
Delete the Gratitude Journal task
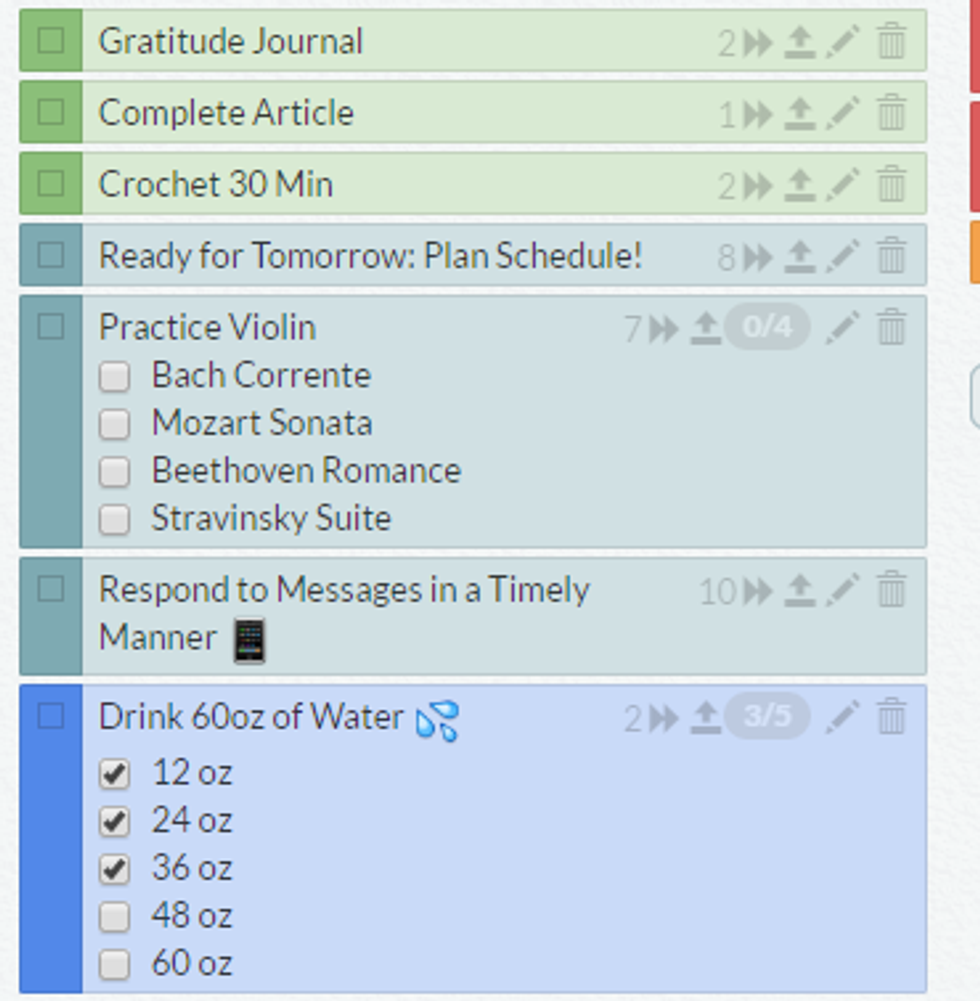click(891, 42)
